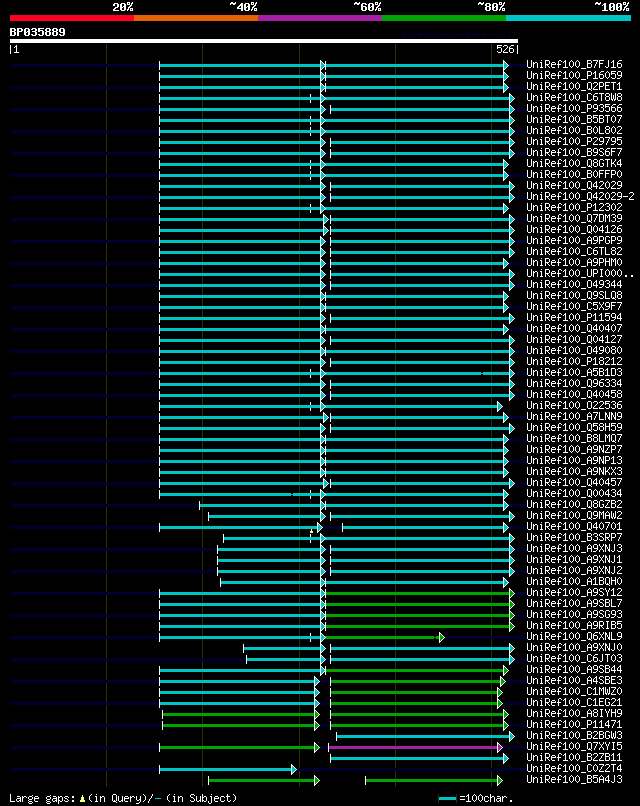The height and width of the screenshot is (806, 640).
Task: Select hit label UniRef100_Q40701
Action: 574,526
